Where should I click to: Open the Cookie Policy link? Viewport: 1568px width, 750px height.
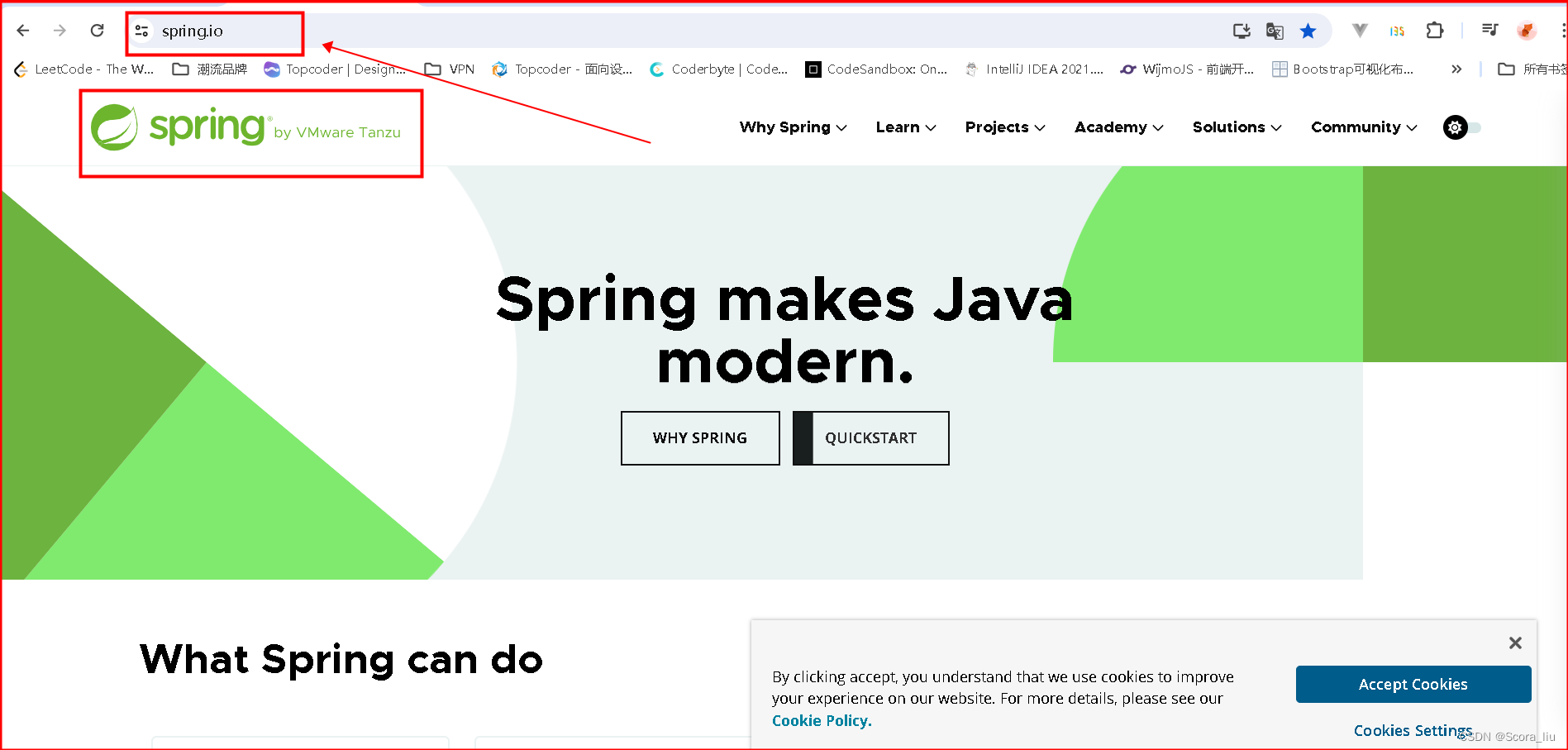pyautogui.click(x=822, y=720)
